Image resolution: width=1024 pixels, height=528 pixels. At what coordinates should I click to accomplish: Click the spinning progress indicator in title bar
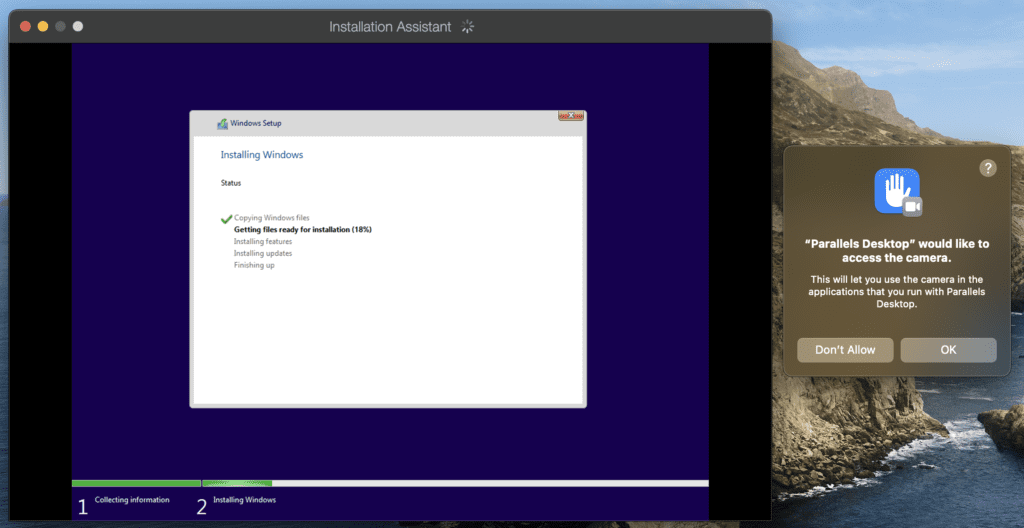point(467,27)
